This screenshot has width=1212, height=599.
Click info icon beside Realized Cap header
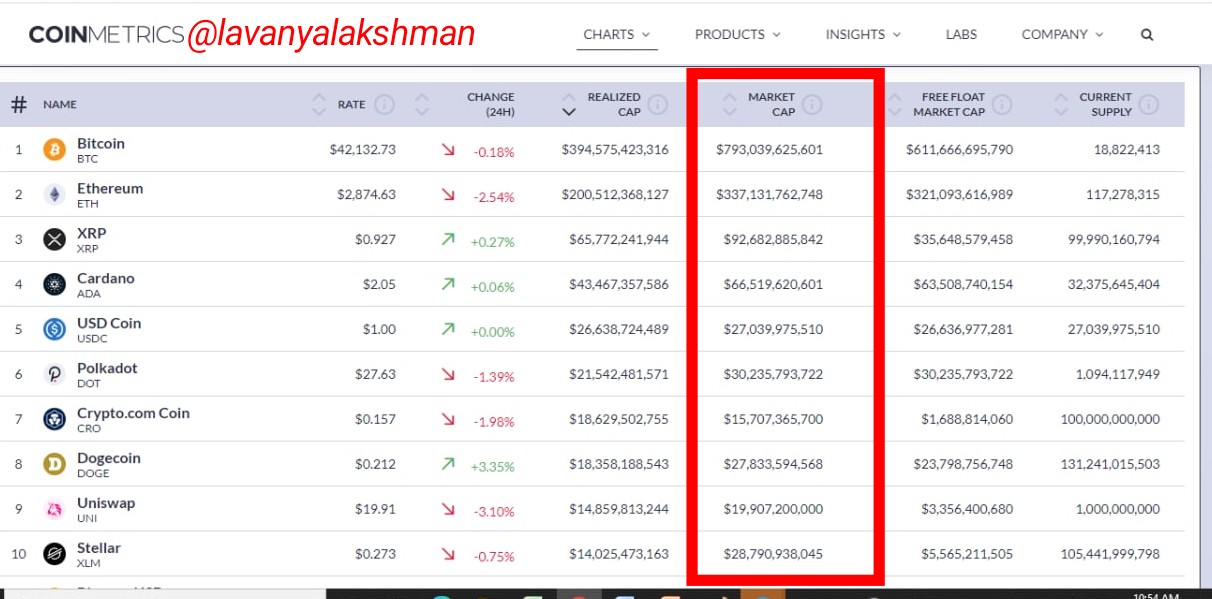657,104
